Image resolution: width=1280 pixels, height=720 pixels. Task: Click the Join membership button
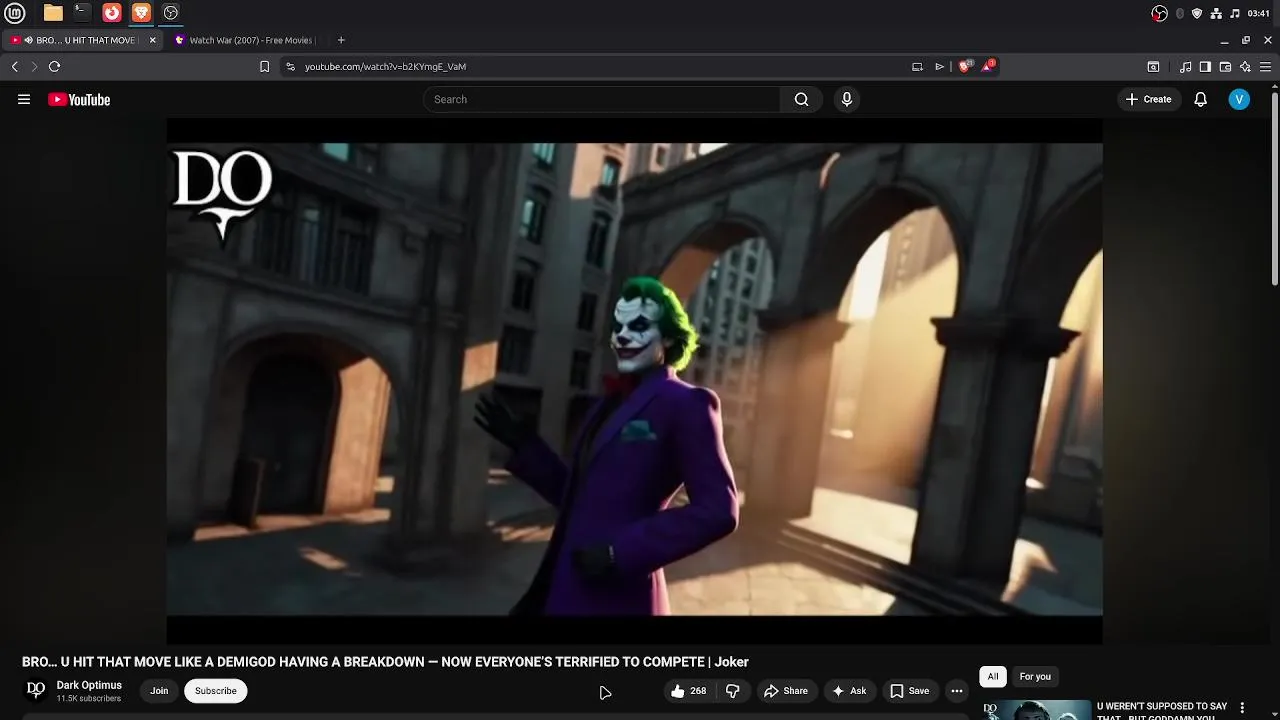[x=159, y=691]
